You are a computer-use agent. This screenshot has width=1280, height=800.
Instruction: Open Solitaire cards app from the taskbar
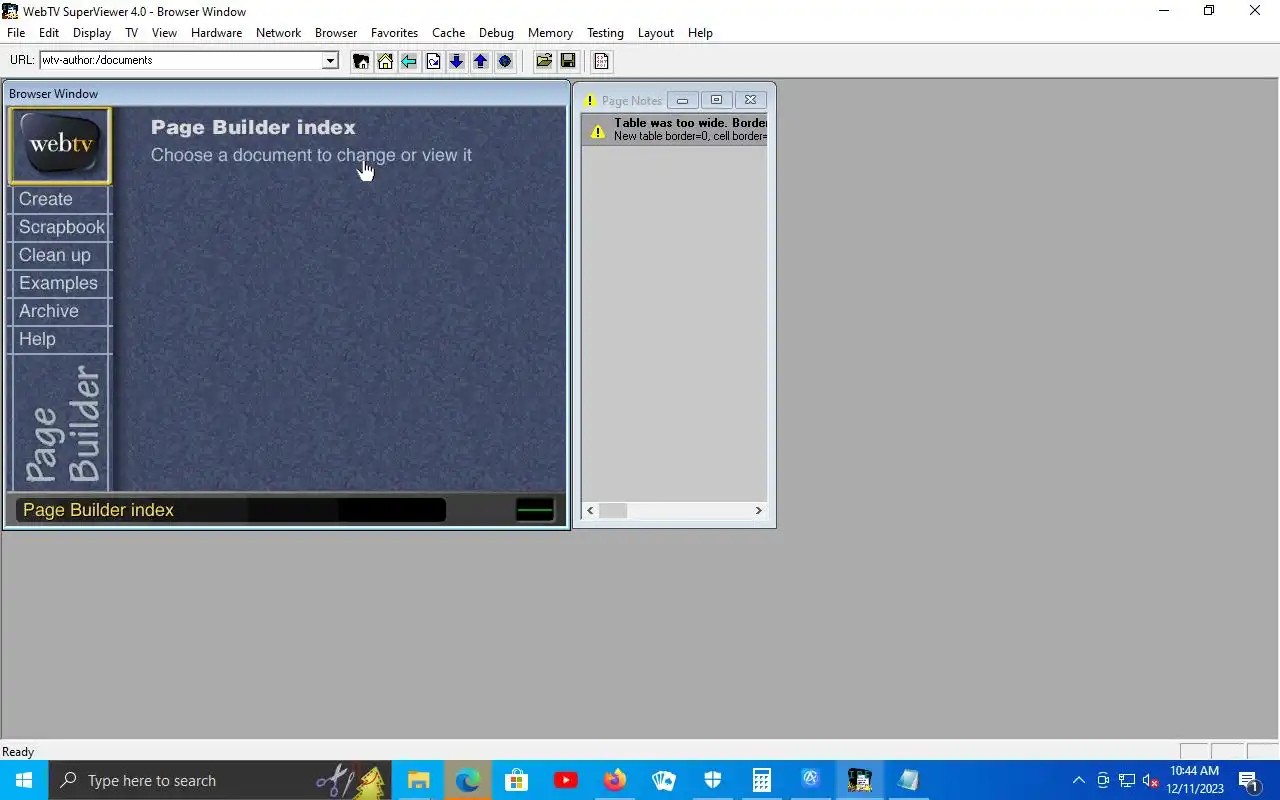(663, 780)
